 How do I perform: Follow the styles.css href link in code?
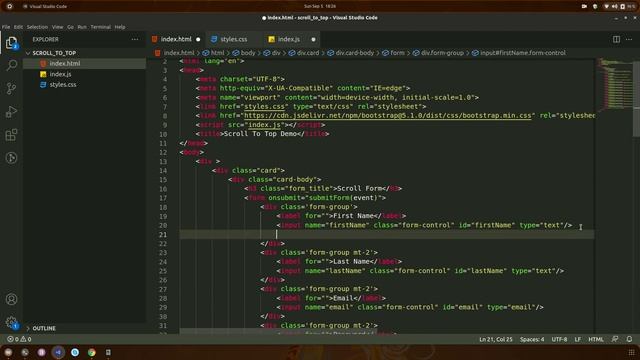(264, 107)
